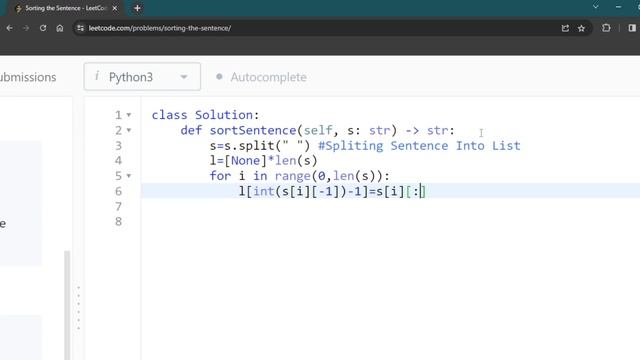Minimize the browser window
Viewport: 640px width, 360px height.
[x=618, y=7]
